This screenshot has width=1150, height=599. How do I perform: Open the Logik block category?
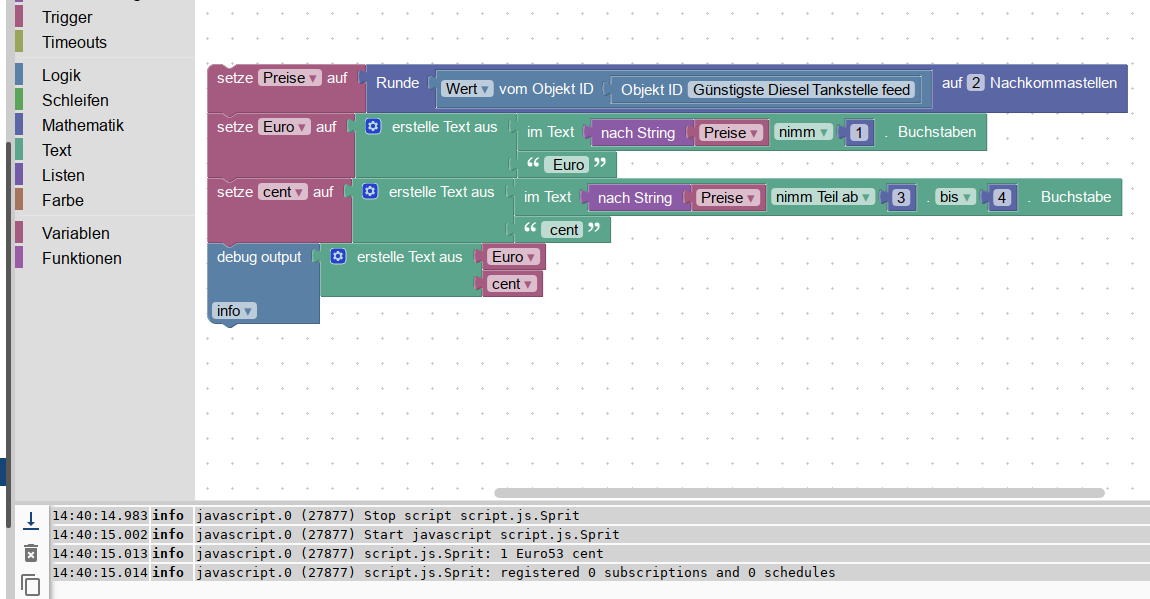[x=61, y=75]
